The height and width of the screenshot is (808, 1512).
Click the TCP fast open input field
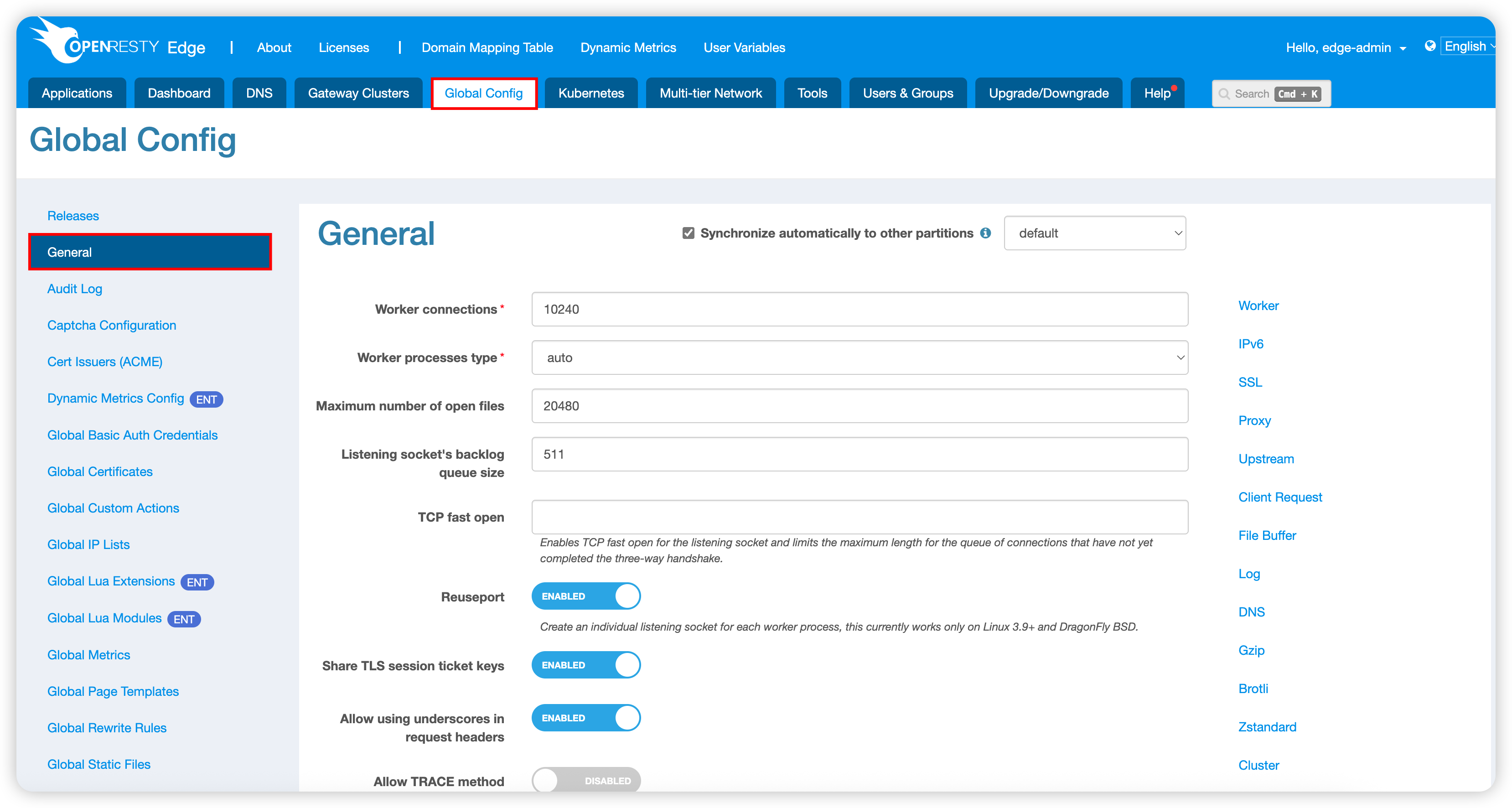coord(860,517)
